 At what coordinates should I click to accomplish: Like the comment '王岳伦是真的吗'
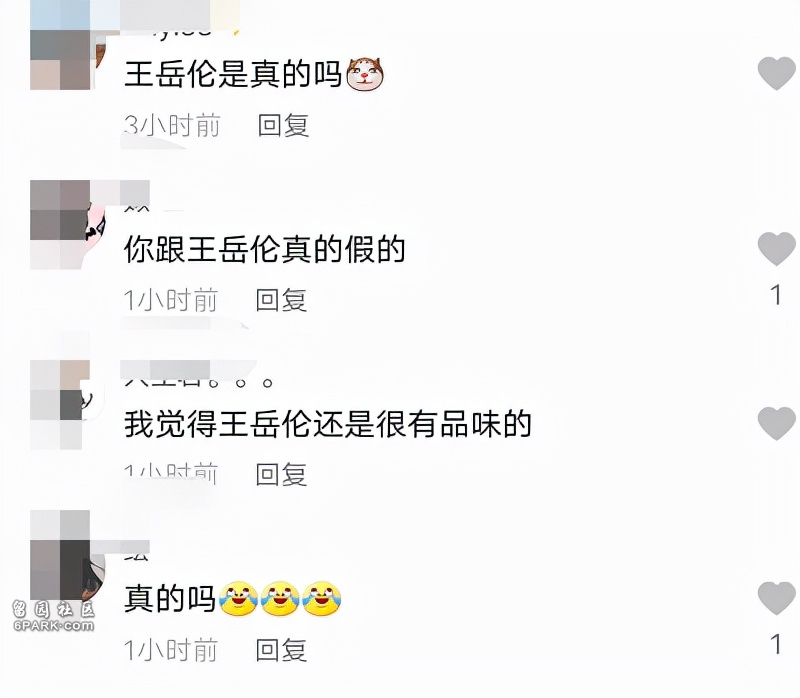(777, 73)
